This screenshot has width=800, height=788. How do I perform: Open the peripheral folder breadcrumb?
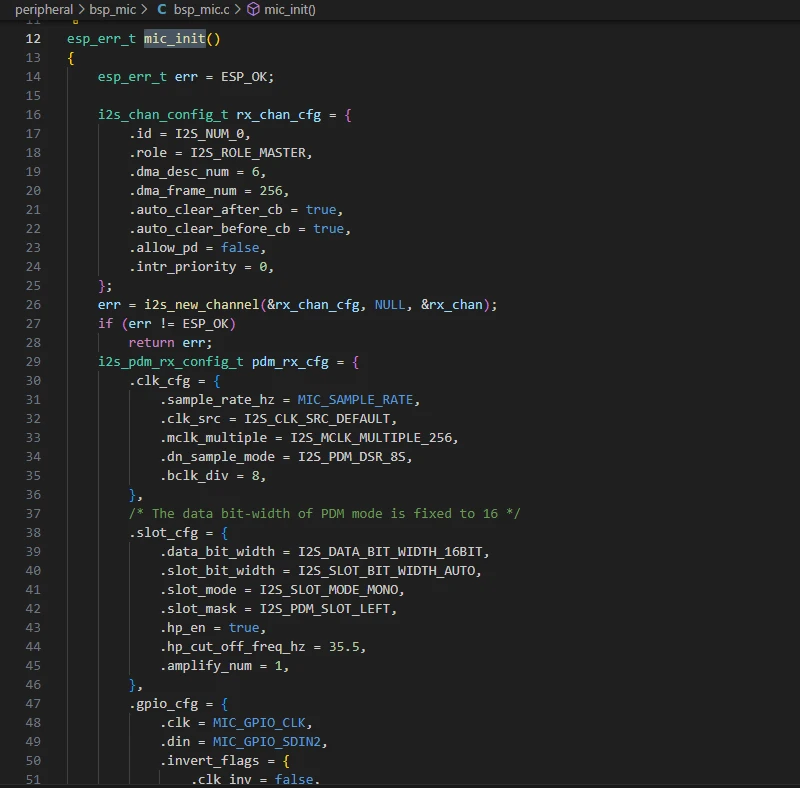43,9
